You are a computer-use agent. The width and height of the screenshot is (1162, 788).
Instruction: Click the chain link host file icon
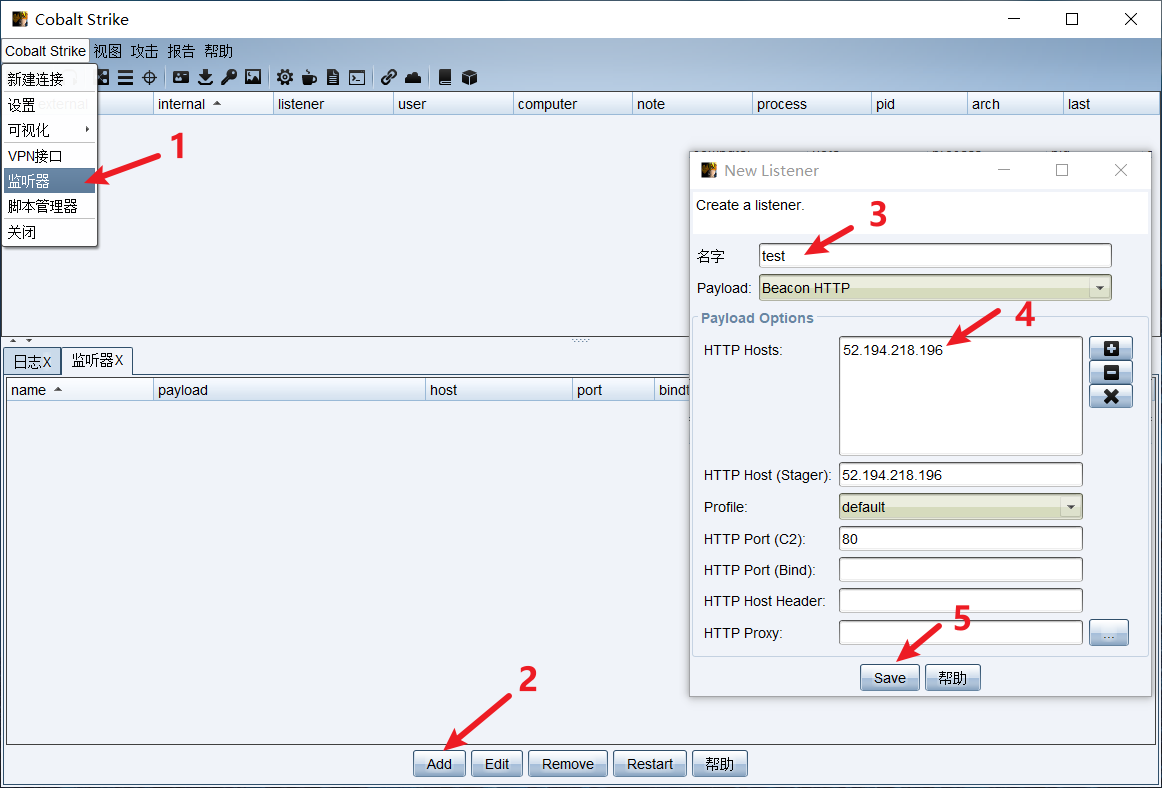point(388,77)
